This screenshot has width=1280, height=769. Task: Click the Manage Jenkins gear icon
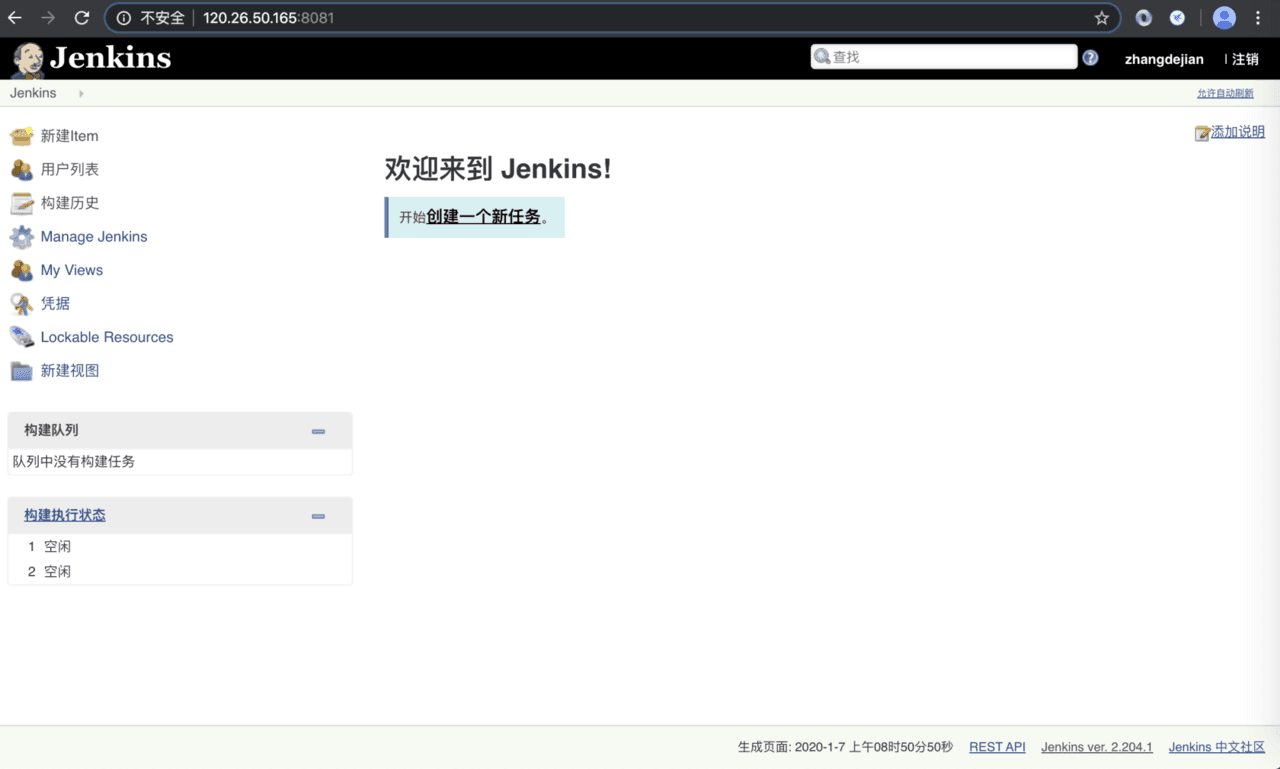[x=22, y=237]
